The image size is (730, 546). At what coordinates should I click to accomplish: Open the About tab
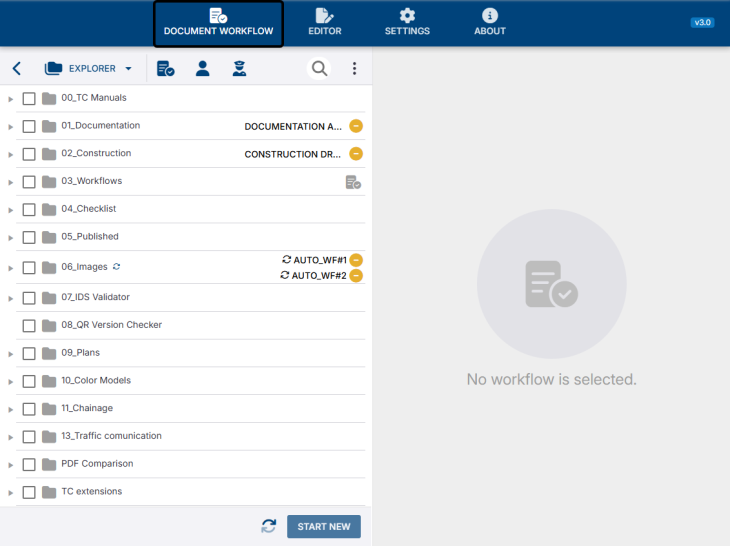[x=490, y=23]
